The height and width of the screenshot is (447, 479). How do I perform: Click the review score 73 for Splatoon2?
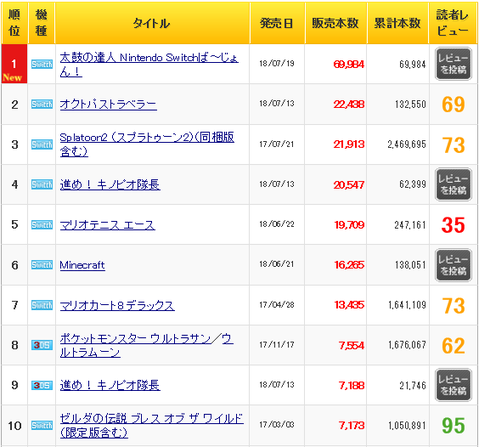click(x=453, y=145)
